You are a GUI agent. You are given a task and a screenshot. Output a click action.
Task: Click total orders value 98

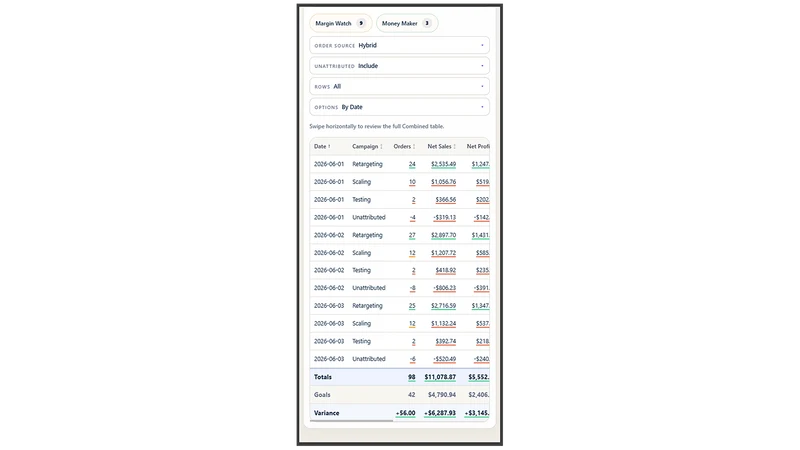(412, 377)
